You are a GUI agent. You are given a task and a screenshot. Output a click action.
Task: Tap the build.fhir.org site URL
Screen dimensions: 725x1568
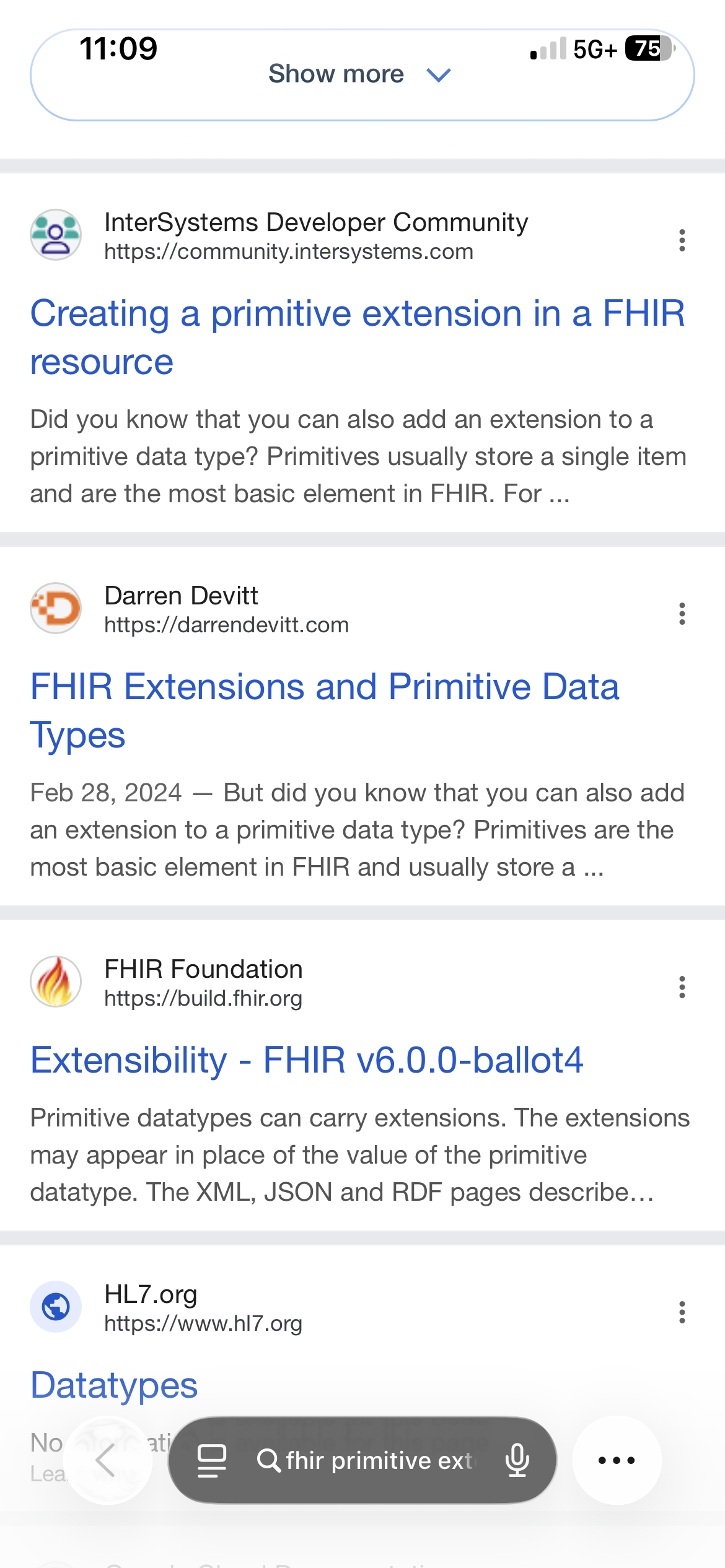pyautogui.click(x=203, y=999)
